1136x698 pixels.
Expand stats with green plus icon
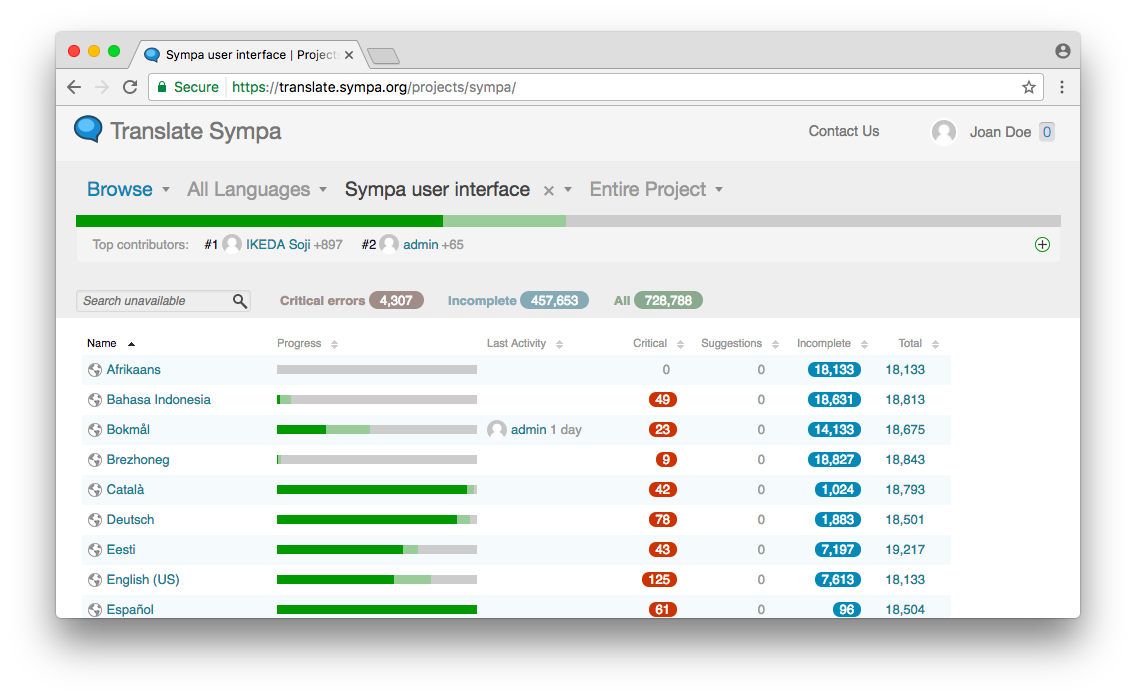coord(1042,244)
